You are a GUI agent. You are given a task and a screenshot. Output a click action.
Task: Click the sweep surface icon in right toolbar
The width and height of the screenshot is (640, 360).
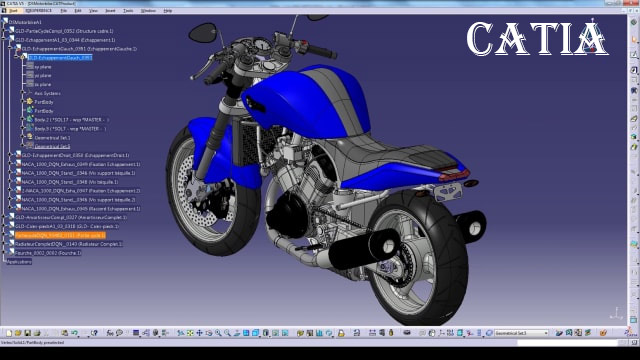click(633, 119)
